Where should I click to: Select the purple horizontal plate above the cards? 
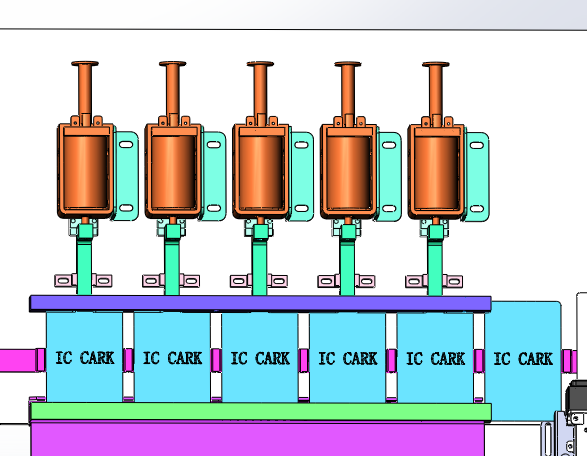coord(260,303)
